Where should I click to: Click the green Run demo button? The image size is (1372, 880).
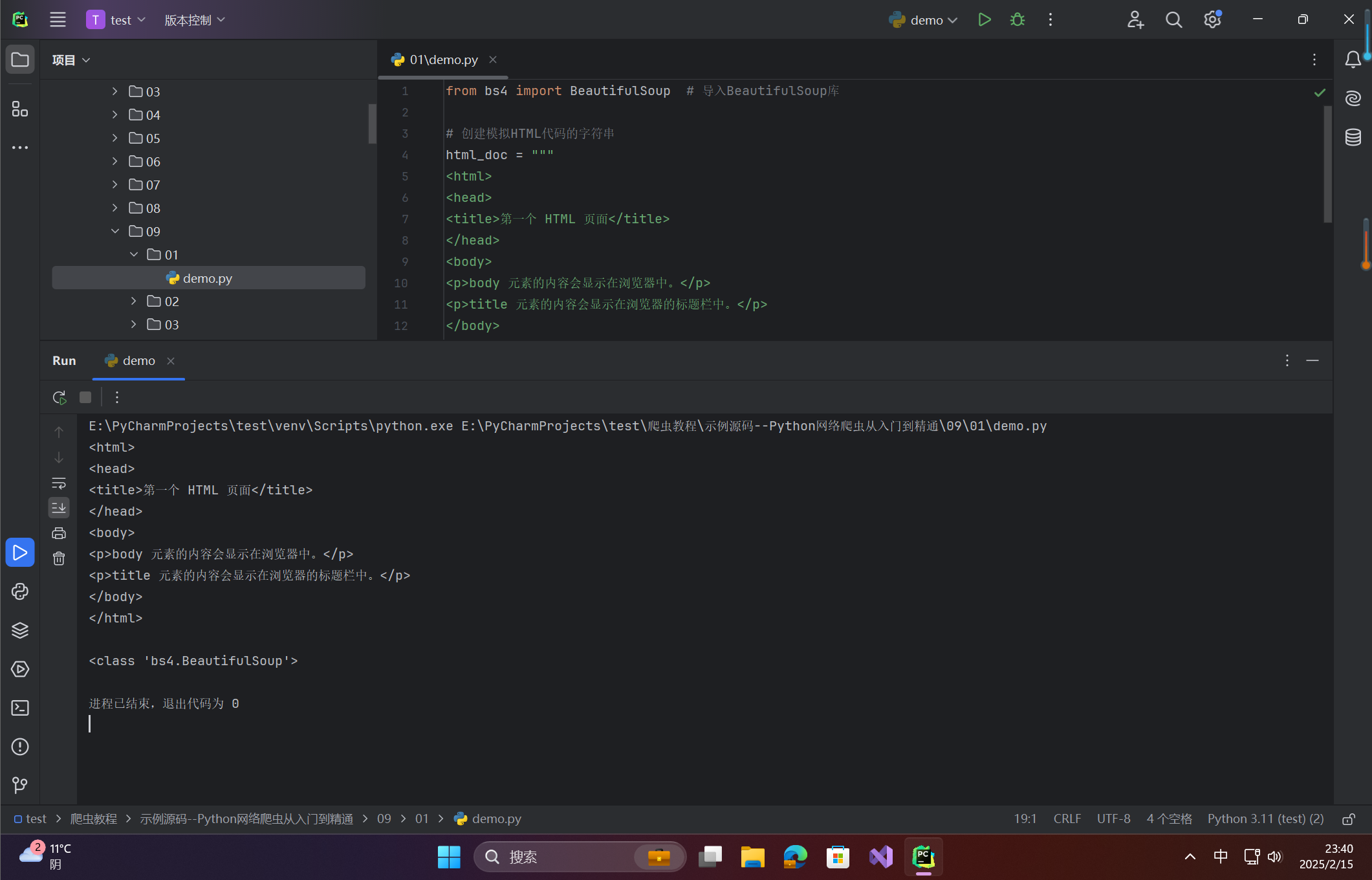[984, 20]
